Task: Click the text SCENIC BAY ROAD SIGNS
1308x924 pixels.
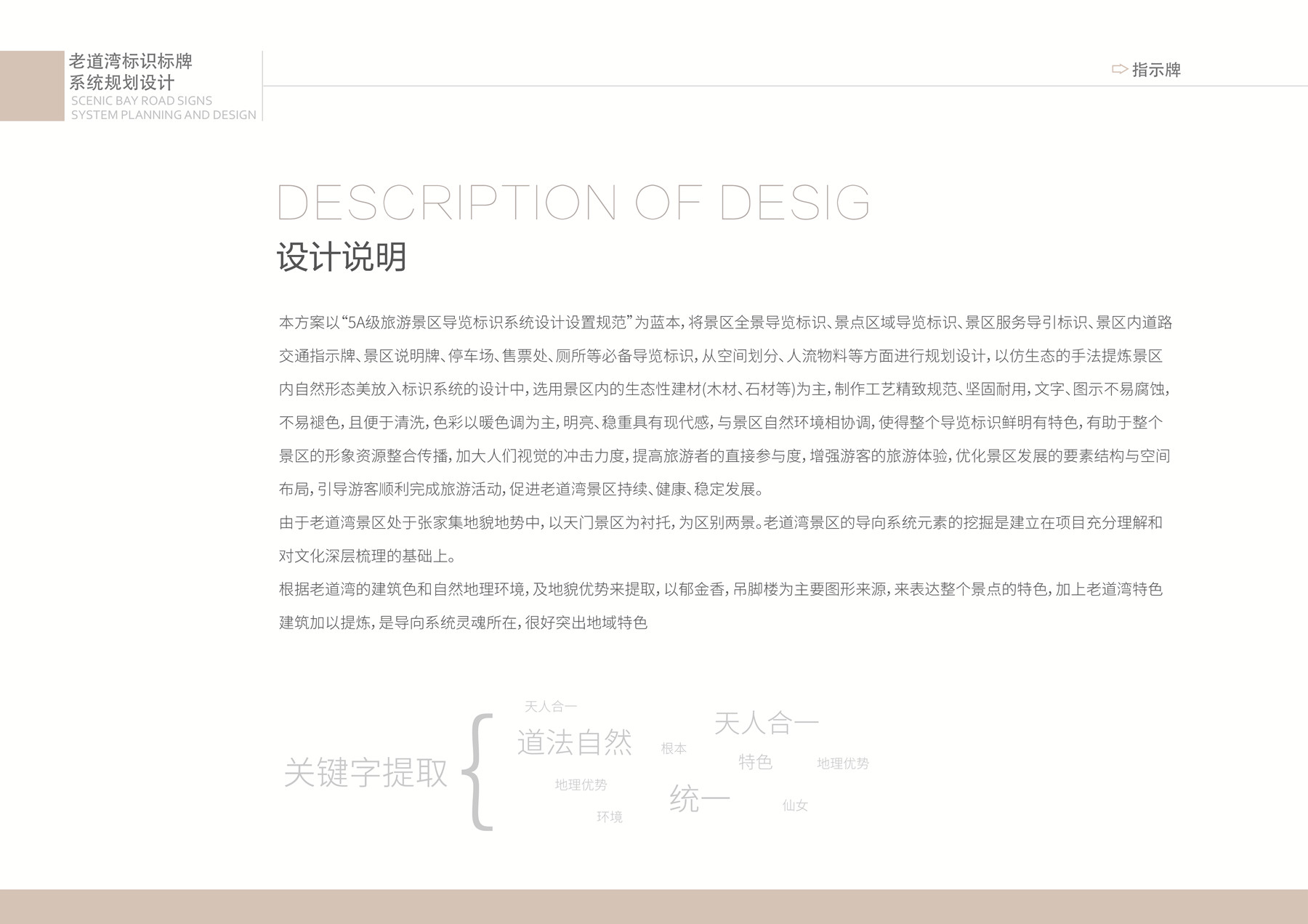Action: (142, 100)
